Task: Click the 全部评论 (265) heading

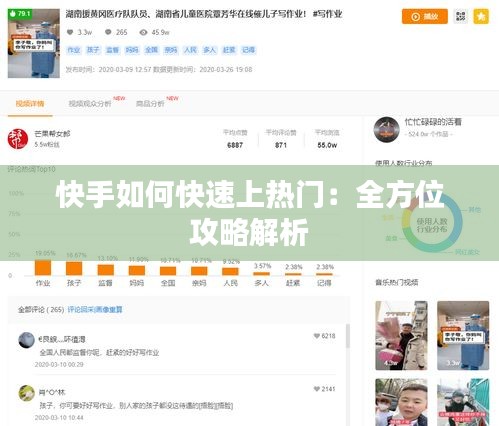Action: (41, 310)
